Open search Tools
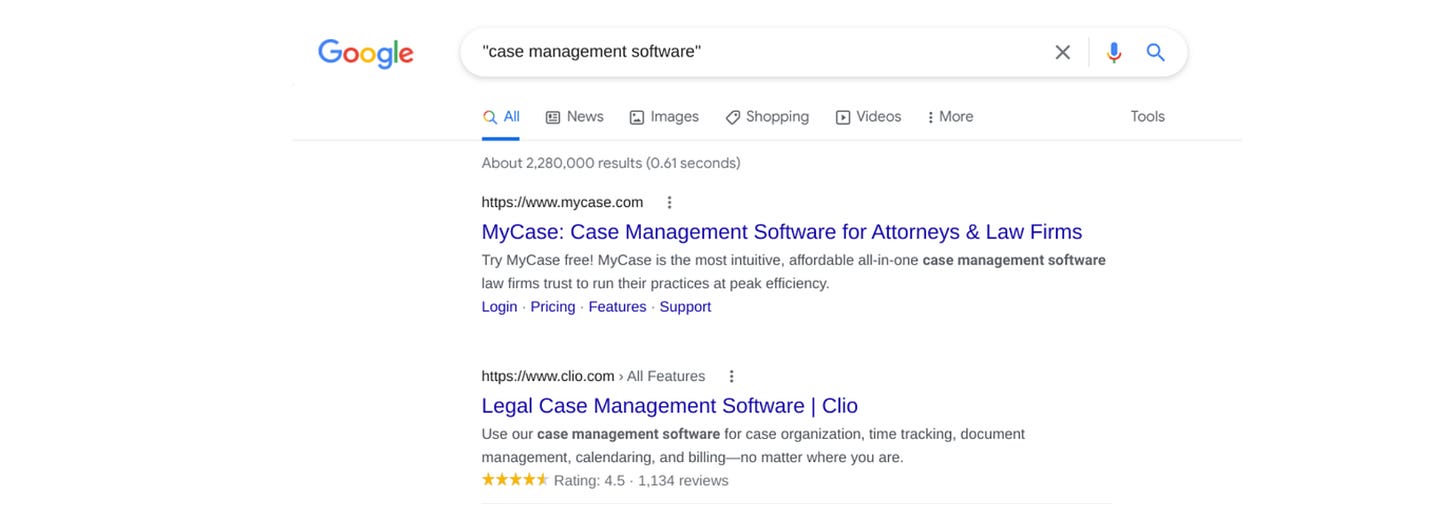Image resolution: width=1456 pixels, height=506 pixels. (x=1147, y=117)
